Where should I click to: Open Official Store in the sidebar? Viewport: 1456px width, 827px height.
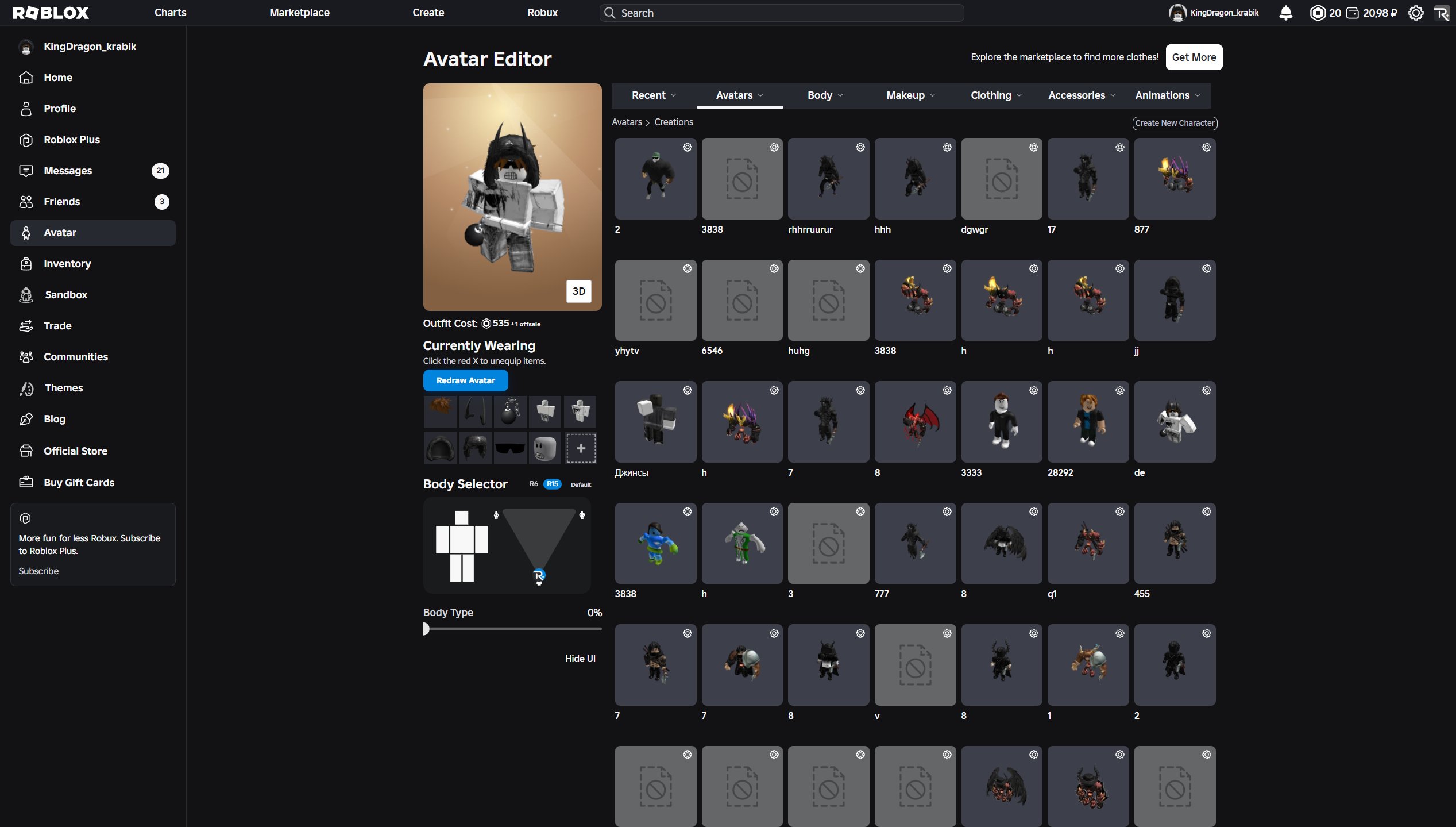tap(93, 451)
